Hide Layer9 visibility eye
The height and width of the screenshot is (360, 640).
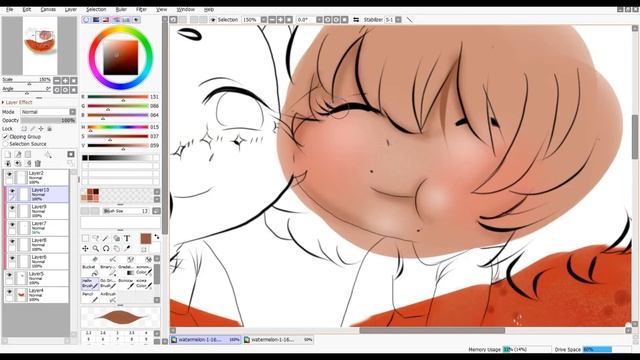(x=12, y=208)
